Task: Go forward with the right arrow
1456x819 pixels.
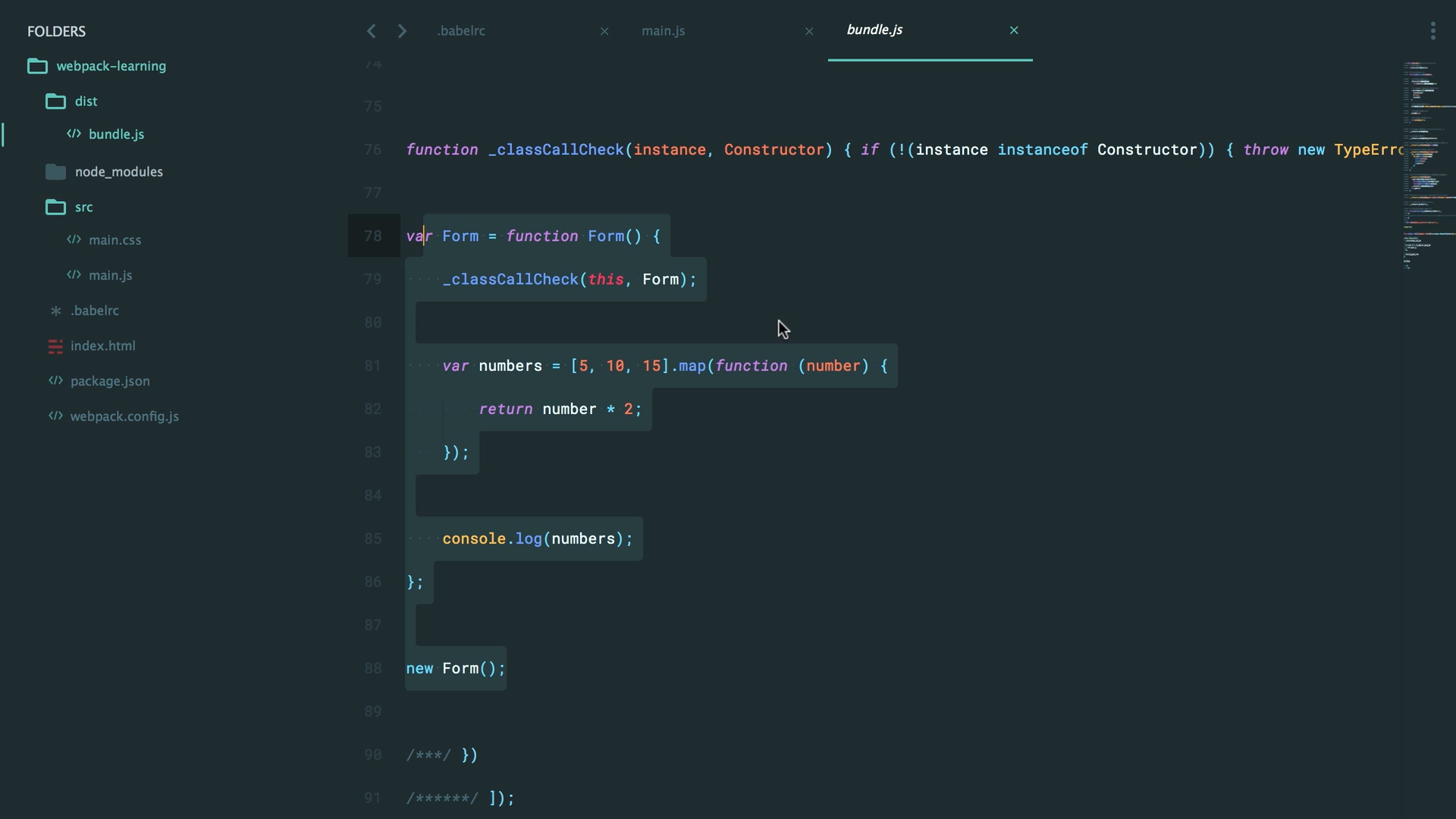Action: click(x=403, y=31)
